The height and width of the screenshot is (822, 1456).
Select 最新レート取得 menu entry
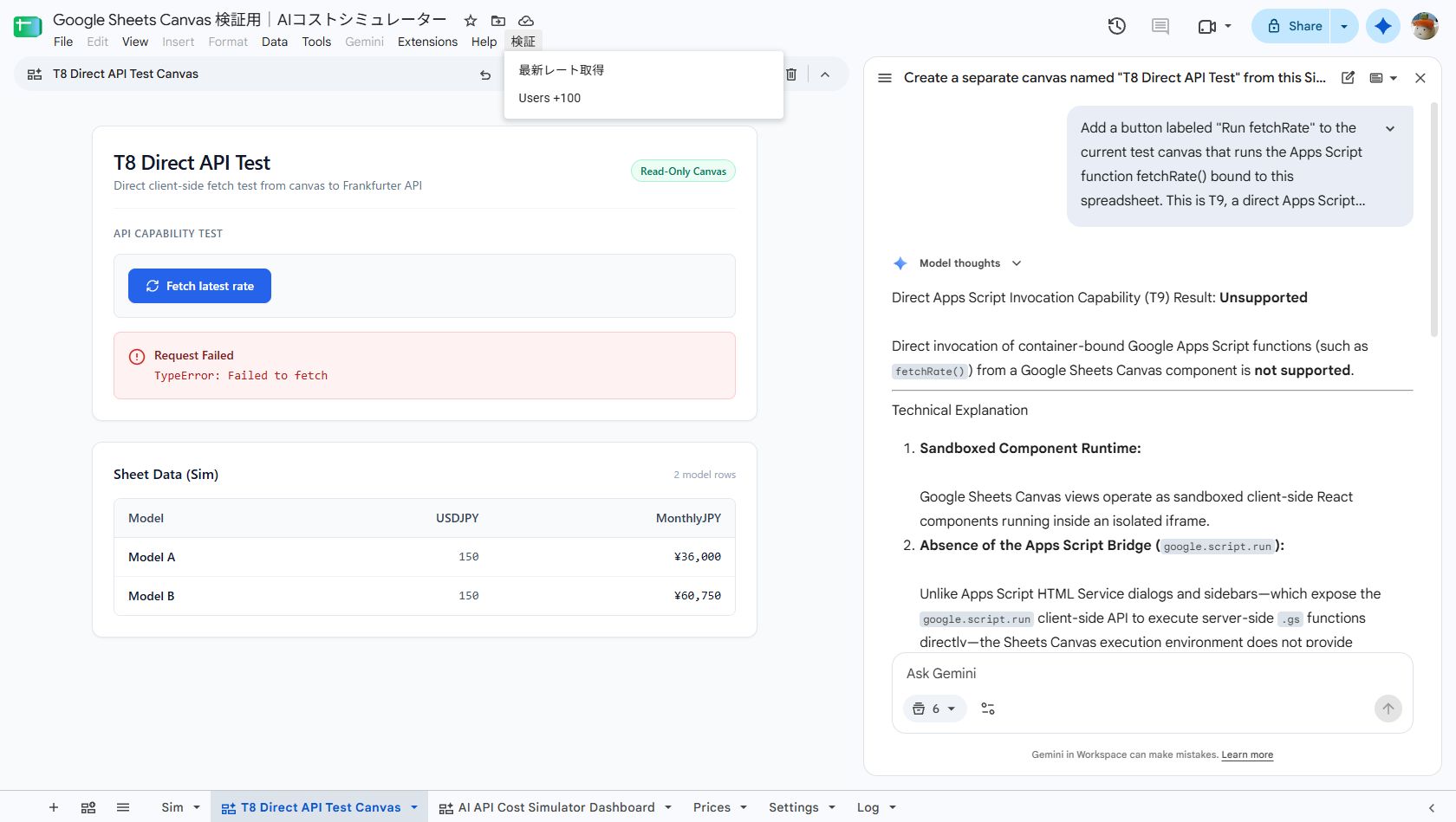[644, 70]
